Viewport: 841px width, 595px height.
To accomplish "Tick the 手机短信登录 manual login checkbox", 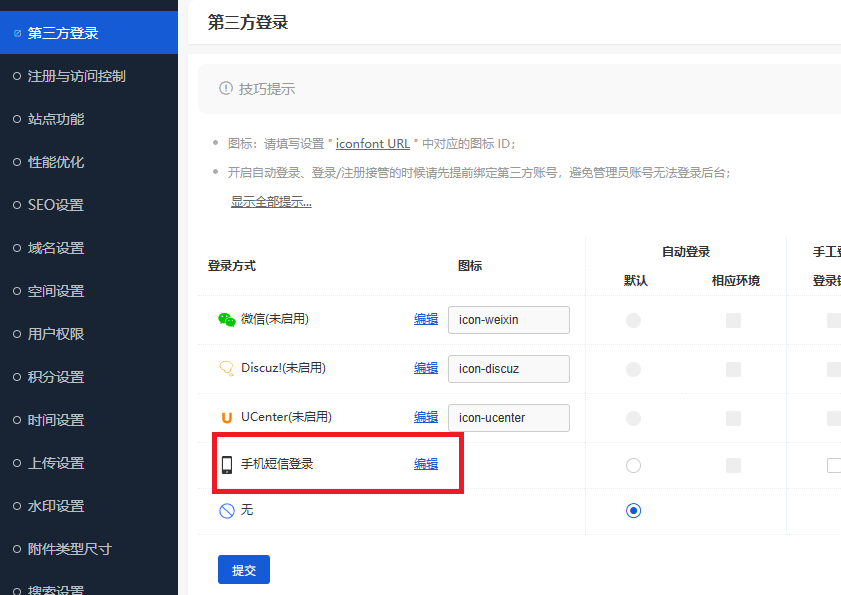I will pos(834,465).
